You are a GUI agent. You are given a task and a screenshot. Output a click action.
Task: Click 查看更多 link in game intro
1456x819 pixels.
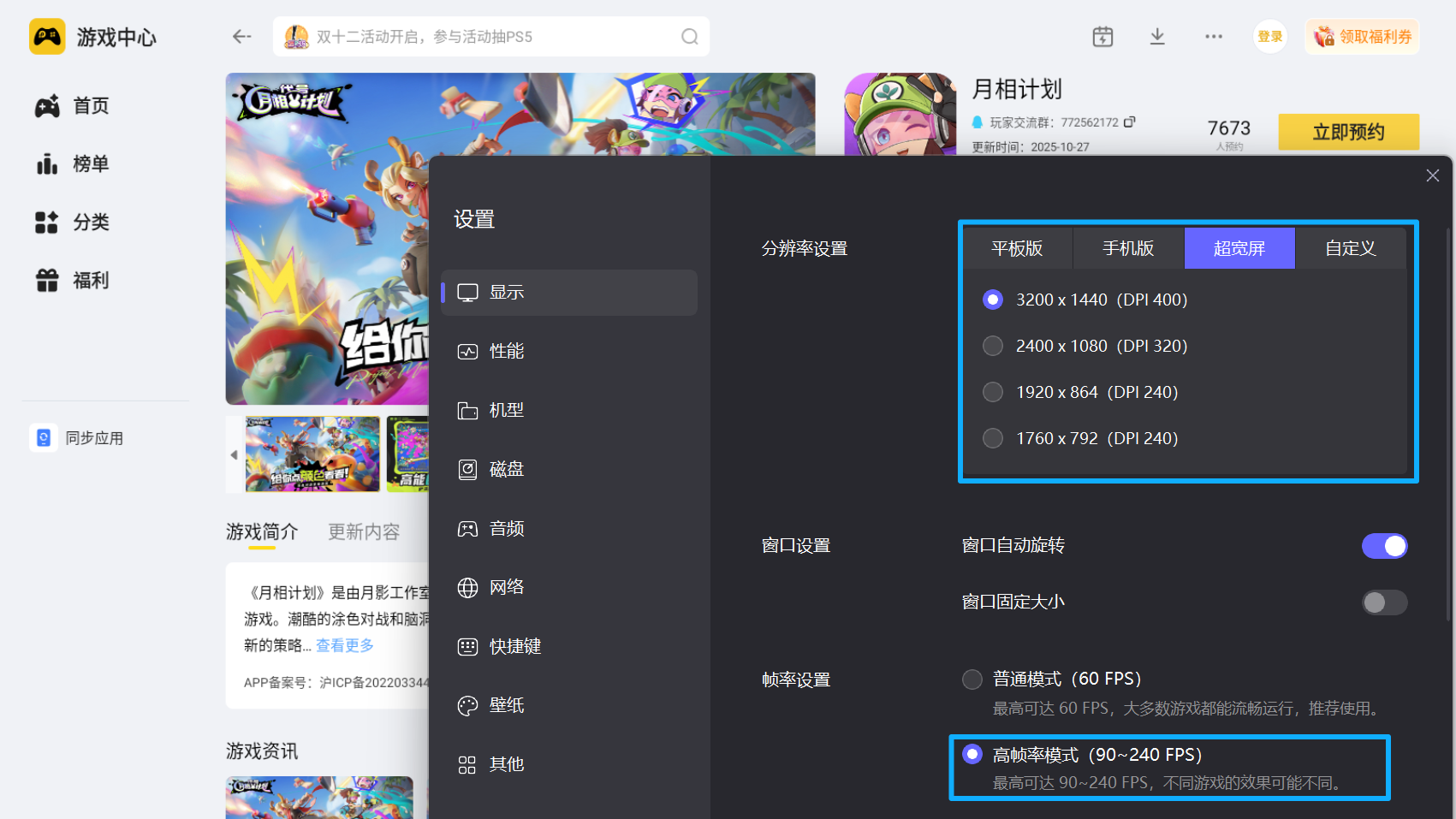[345, 645]
